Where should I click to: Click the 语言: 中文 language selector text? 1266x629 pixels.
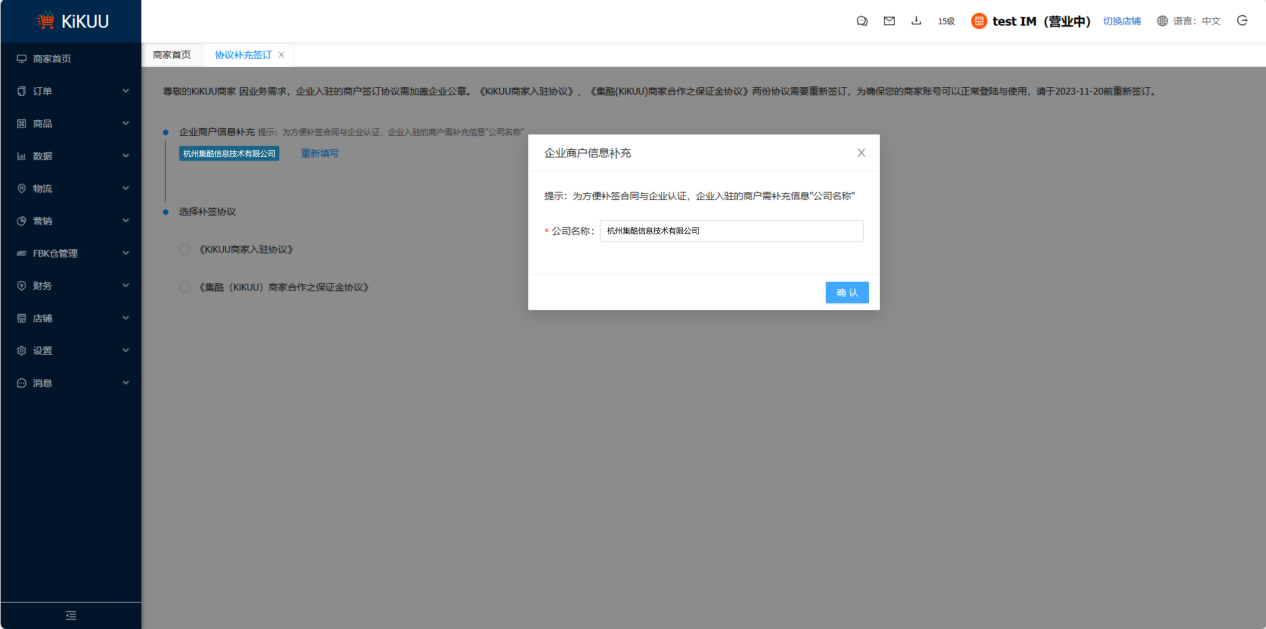pyautogui.click(x=1197, y=21)
